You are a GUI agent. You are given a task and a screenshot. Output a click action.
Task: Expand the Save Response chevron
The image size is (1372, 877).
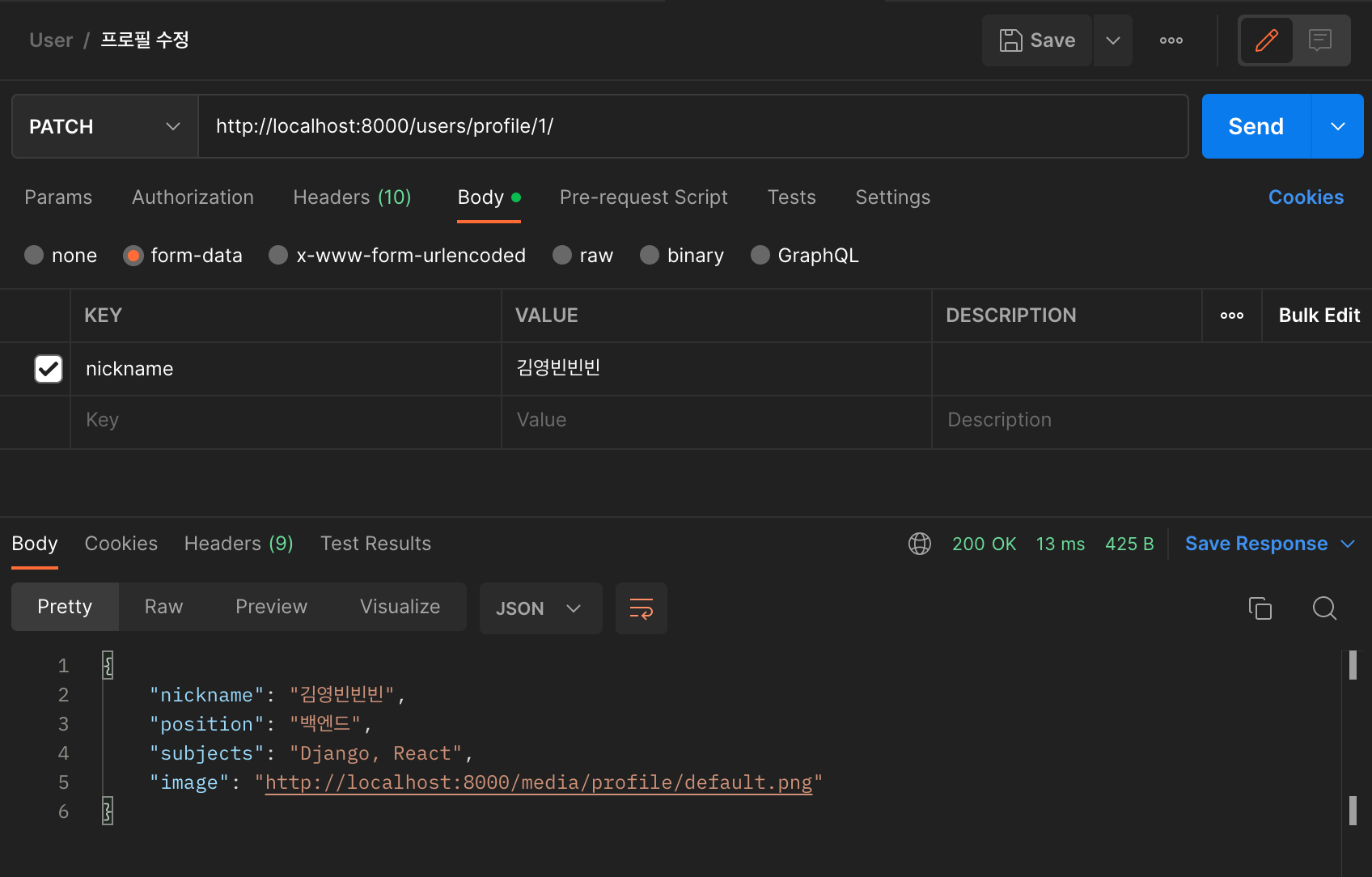tap(1348, 544)
